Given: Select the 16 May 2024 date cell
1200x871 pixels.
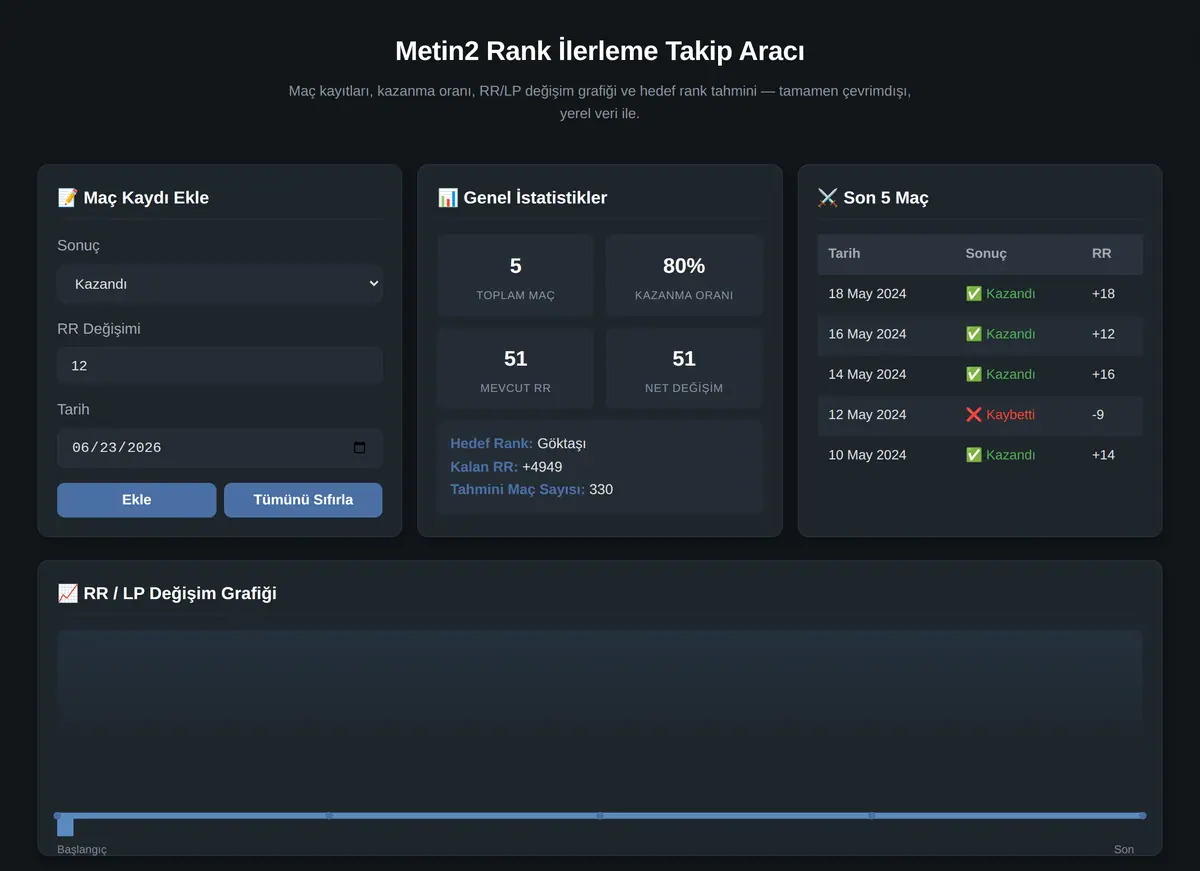Looking at the screenshot, I should click(x=867, y=334).
